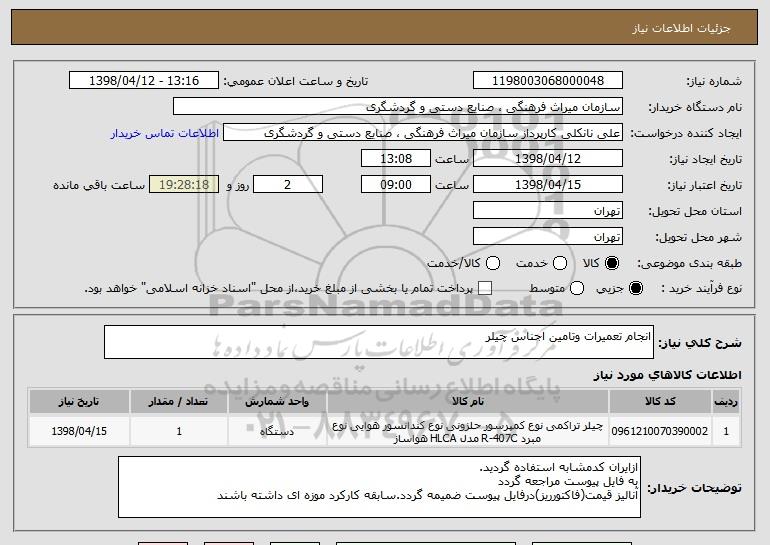Click the نام کالا column header
This screenshot has width=770, height=545.
(468, 402)
